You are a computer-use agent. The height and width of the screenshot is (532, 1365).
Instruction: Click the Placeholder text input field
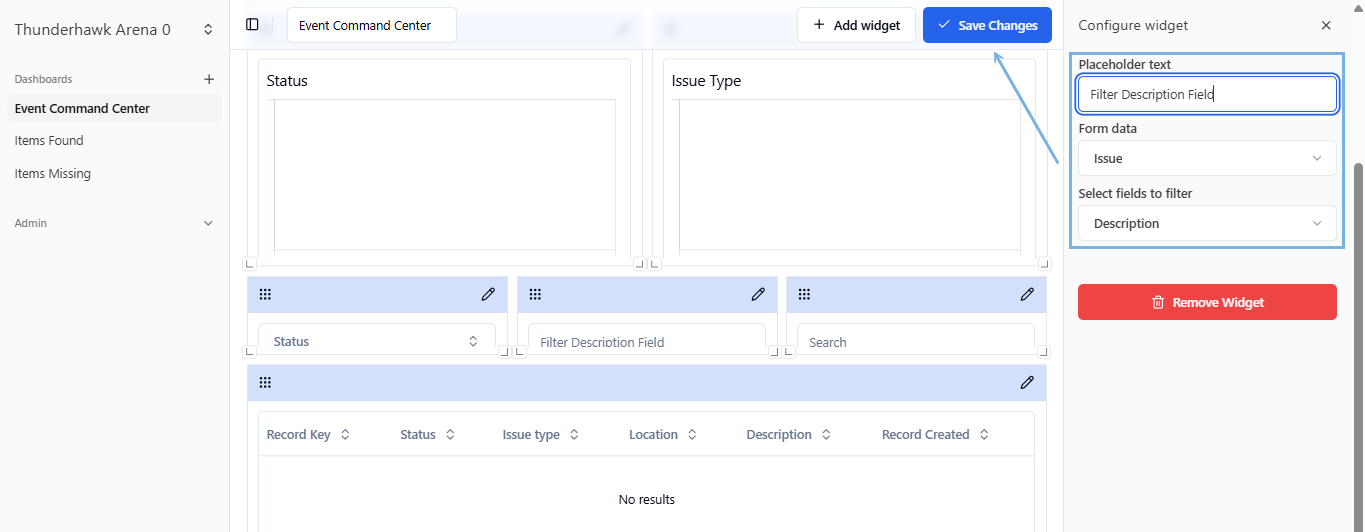tap(1207, 94)
